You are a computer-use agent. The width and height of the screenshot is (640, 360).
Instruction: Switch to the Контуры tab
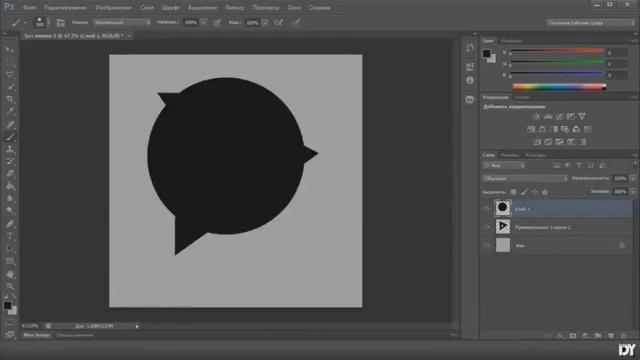pyautogui.click(x=536, y=155)
